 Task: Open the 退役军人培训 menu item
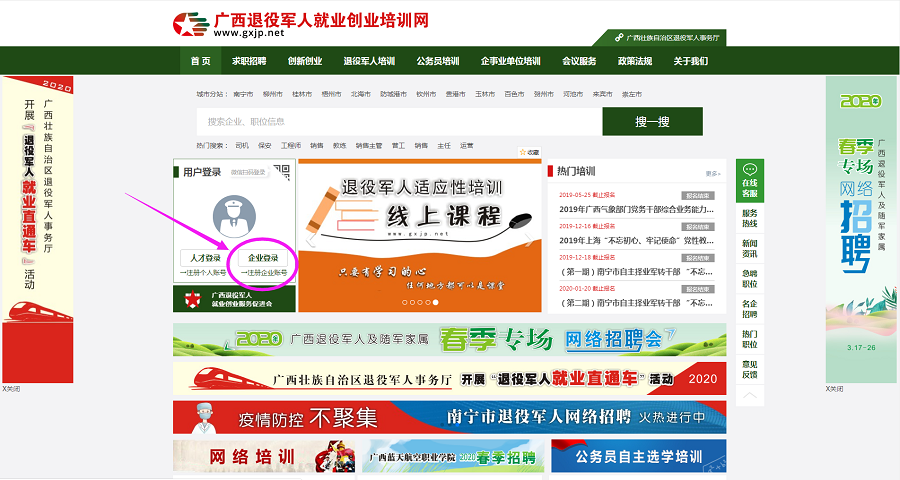pos(369,61)
